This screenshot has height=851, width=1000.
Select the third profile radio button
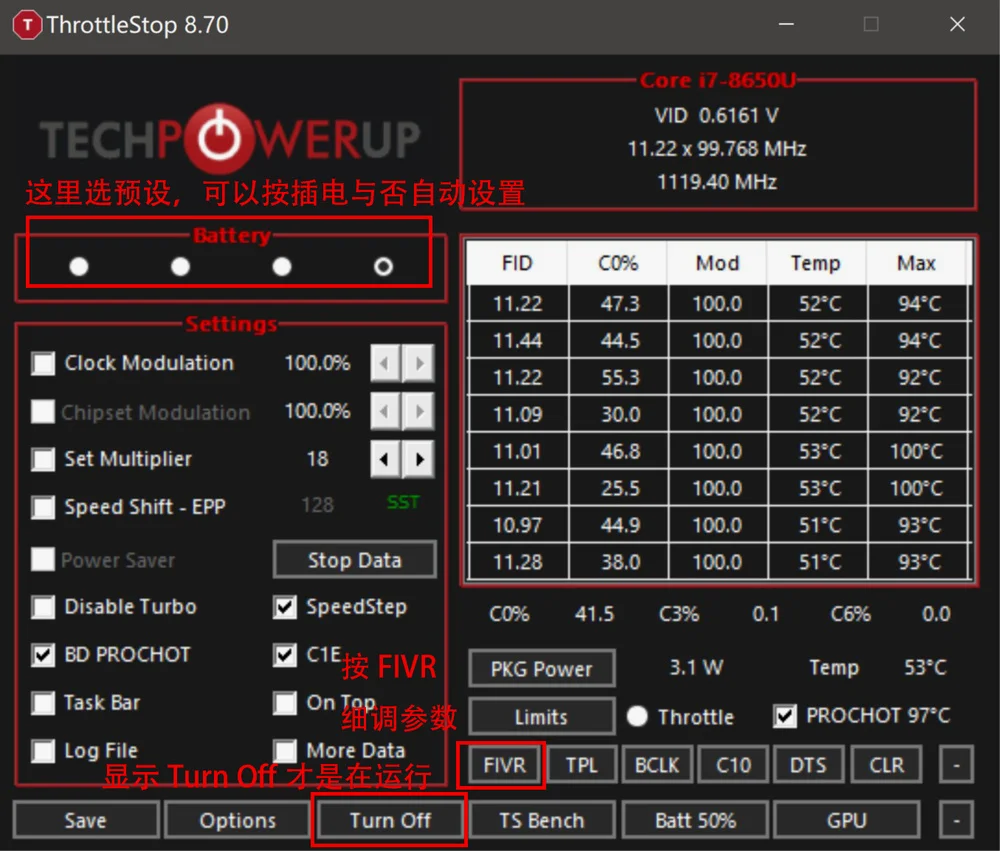click(x=282, y=266)
